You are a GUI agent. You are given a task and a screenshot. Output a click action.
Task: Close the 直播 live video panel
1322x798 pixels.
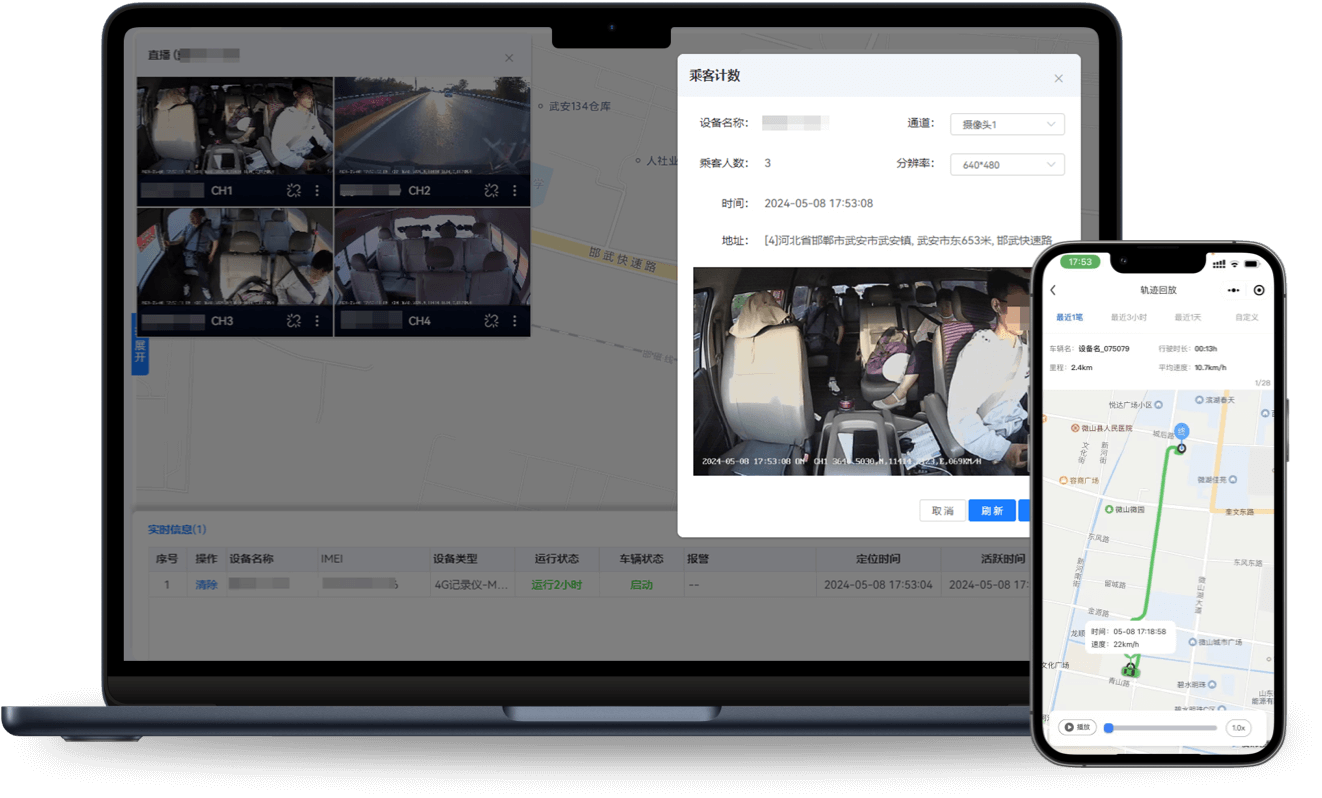(x=509, y=58)
